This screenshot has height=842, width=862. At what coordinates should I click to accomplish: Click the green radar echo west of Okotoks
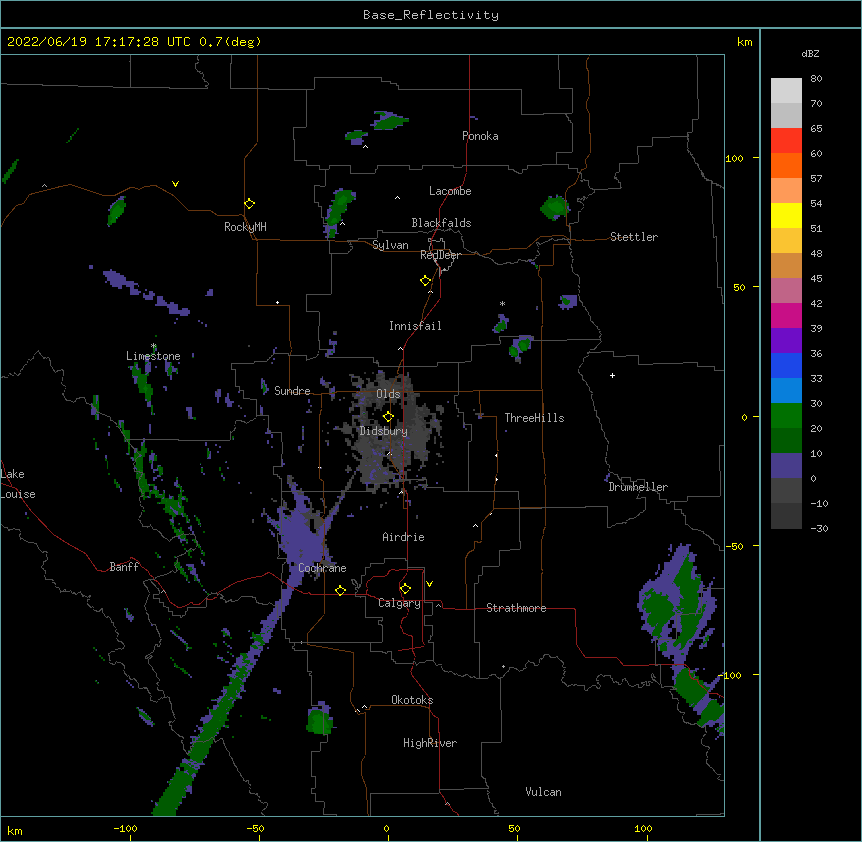pos(319,721)
